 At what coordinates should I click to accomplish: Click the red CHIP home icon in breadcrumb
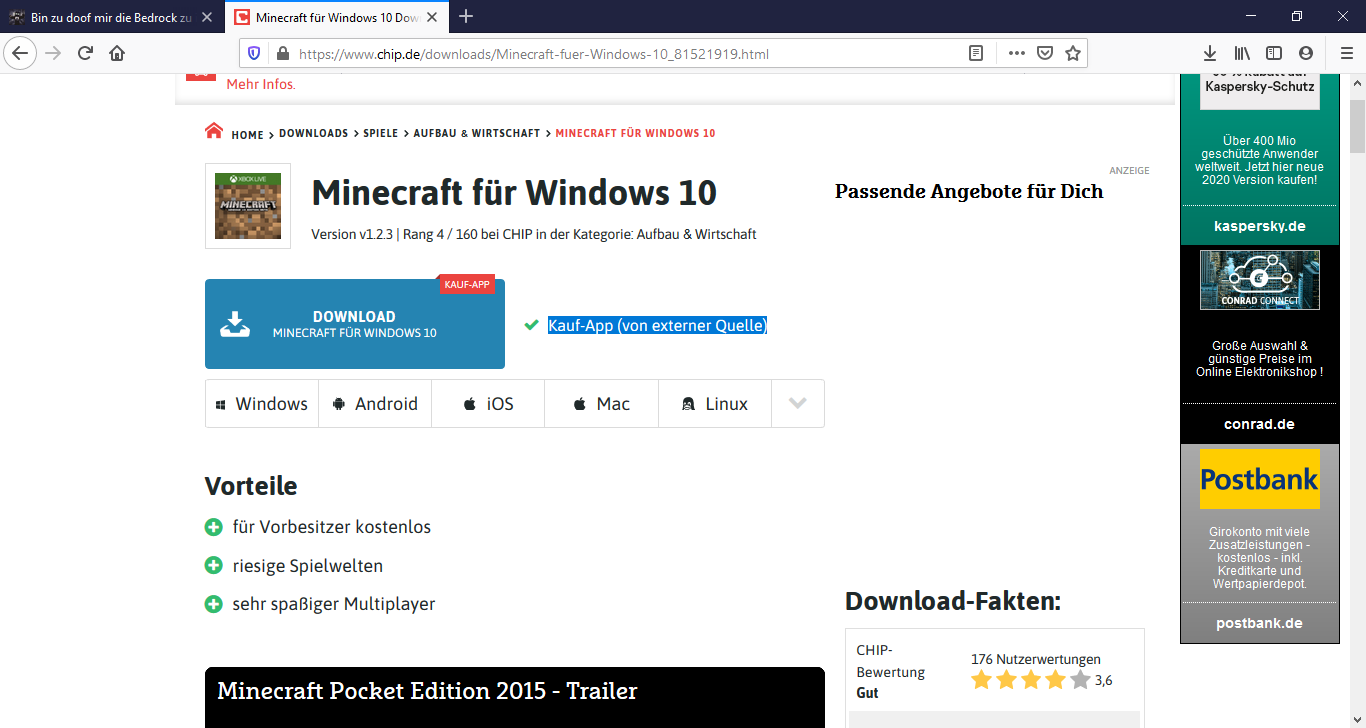[x=214, y=131]
